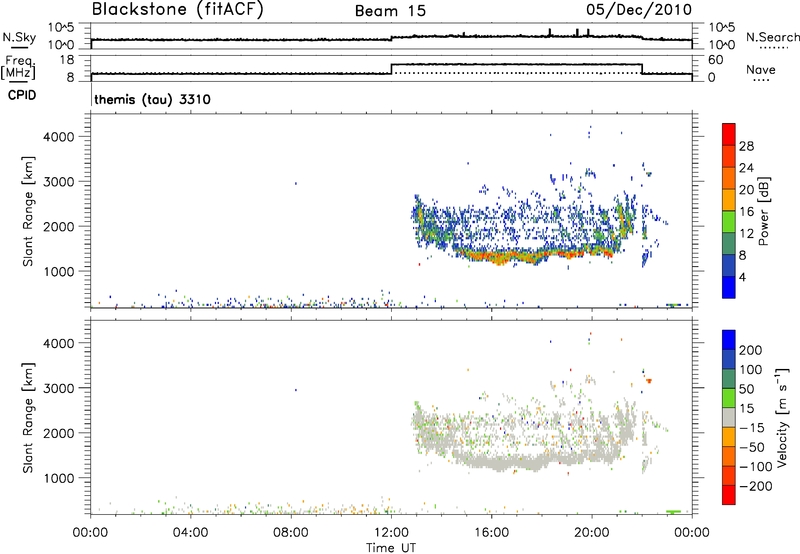Click the 'Nave' legend label
The image size is (800, 554).
tap(761, 69)
